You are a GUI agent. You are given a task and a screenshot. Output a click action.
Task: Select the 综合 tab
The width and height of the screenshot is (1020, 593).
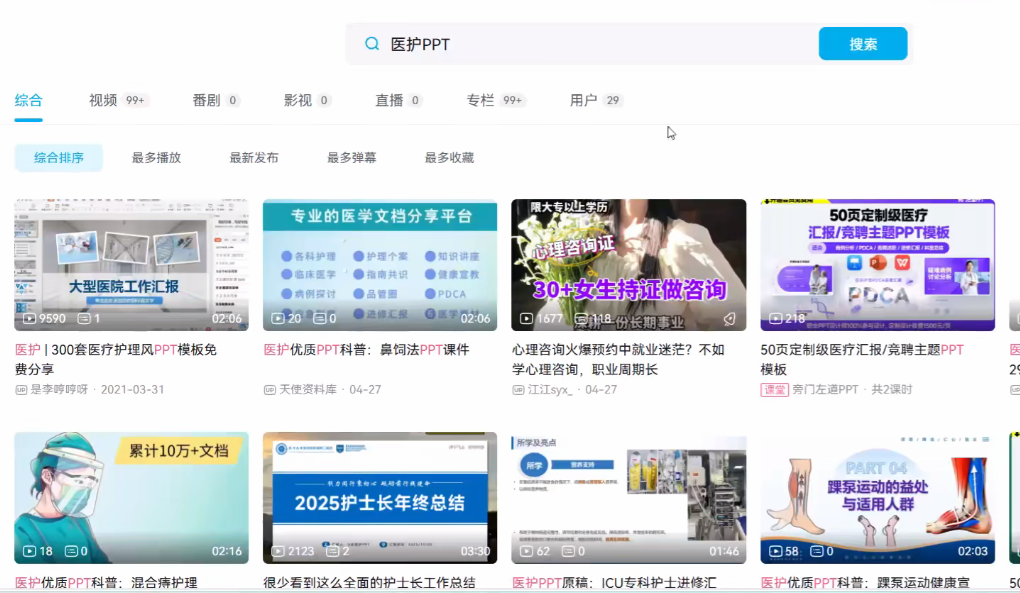[x=29, y=100]
